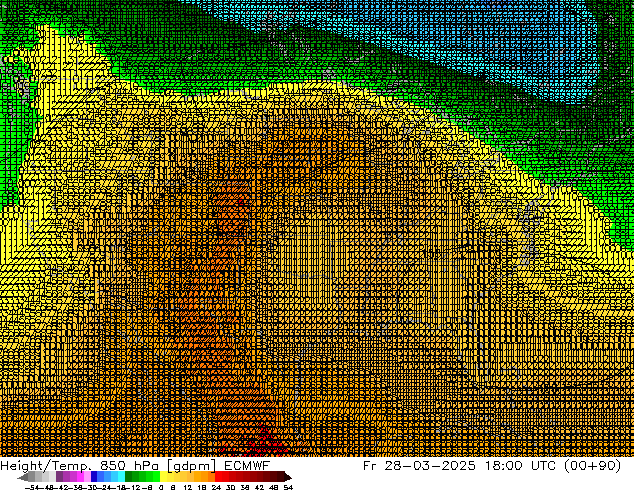Click the '(00+90)' forecast offset text
634x490 pixels.
point(593,466)
